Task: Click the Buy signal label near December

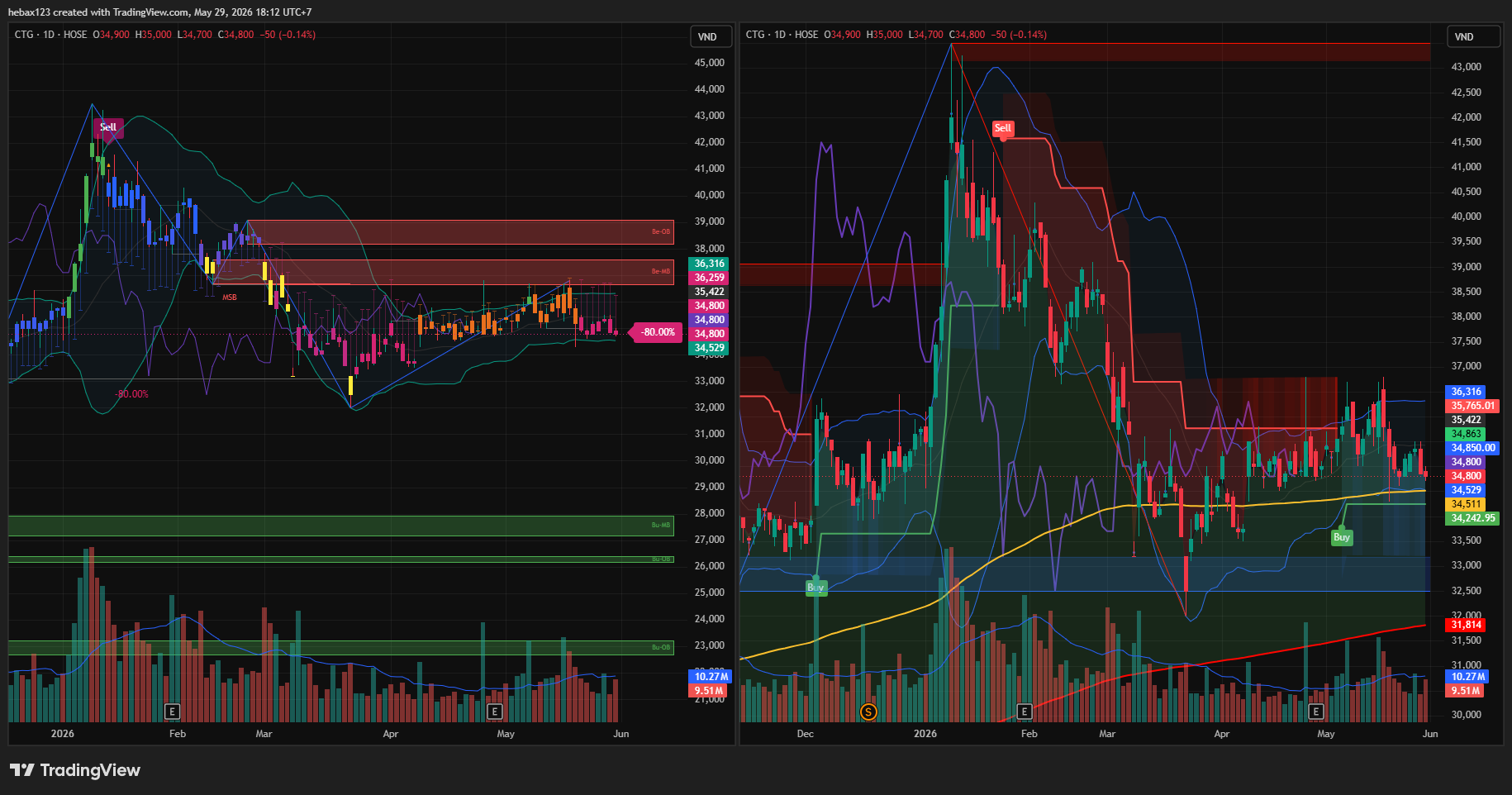Action: [x=815, y=587]
